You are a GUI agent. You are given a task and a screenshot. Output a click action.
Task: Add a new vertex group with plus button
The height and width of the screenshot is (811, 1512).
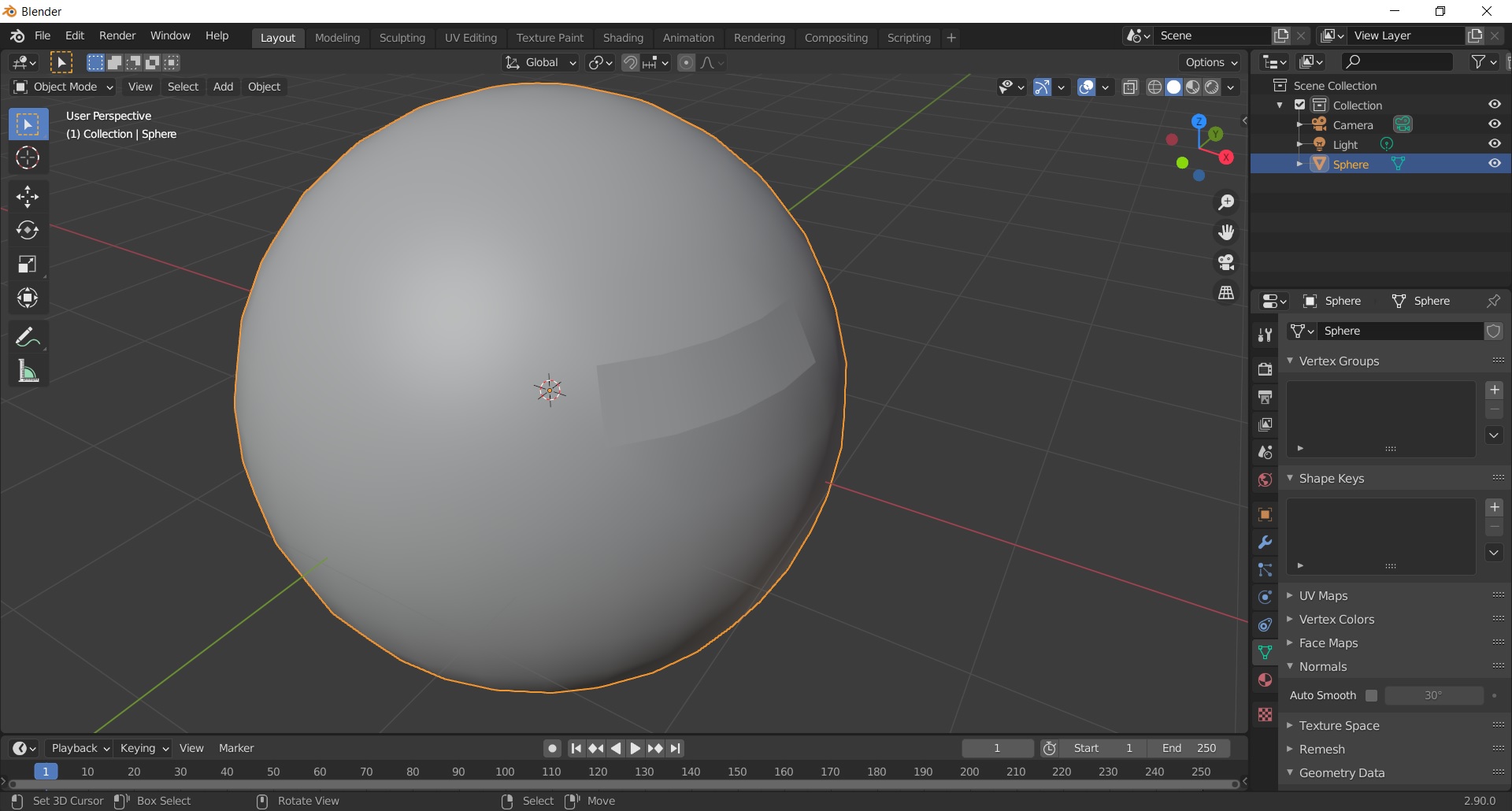click(1494, 391)
